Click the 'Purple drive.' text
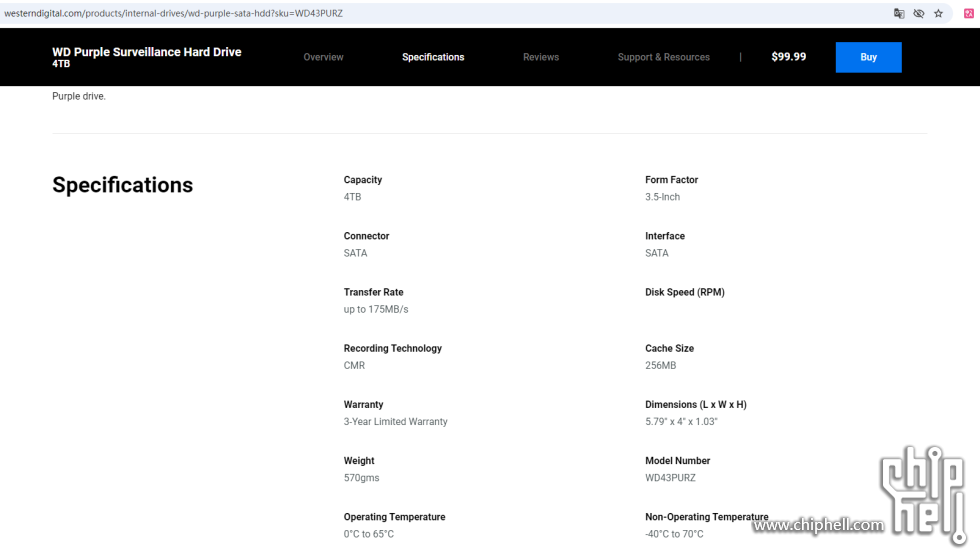The height and width of the screenshot is (560, 980). point(79,96)
